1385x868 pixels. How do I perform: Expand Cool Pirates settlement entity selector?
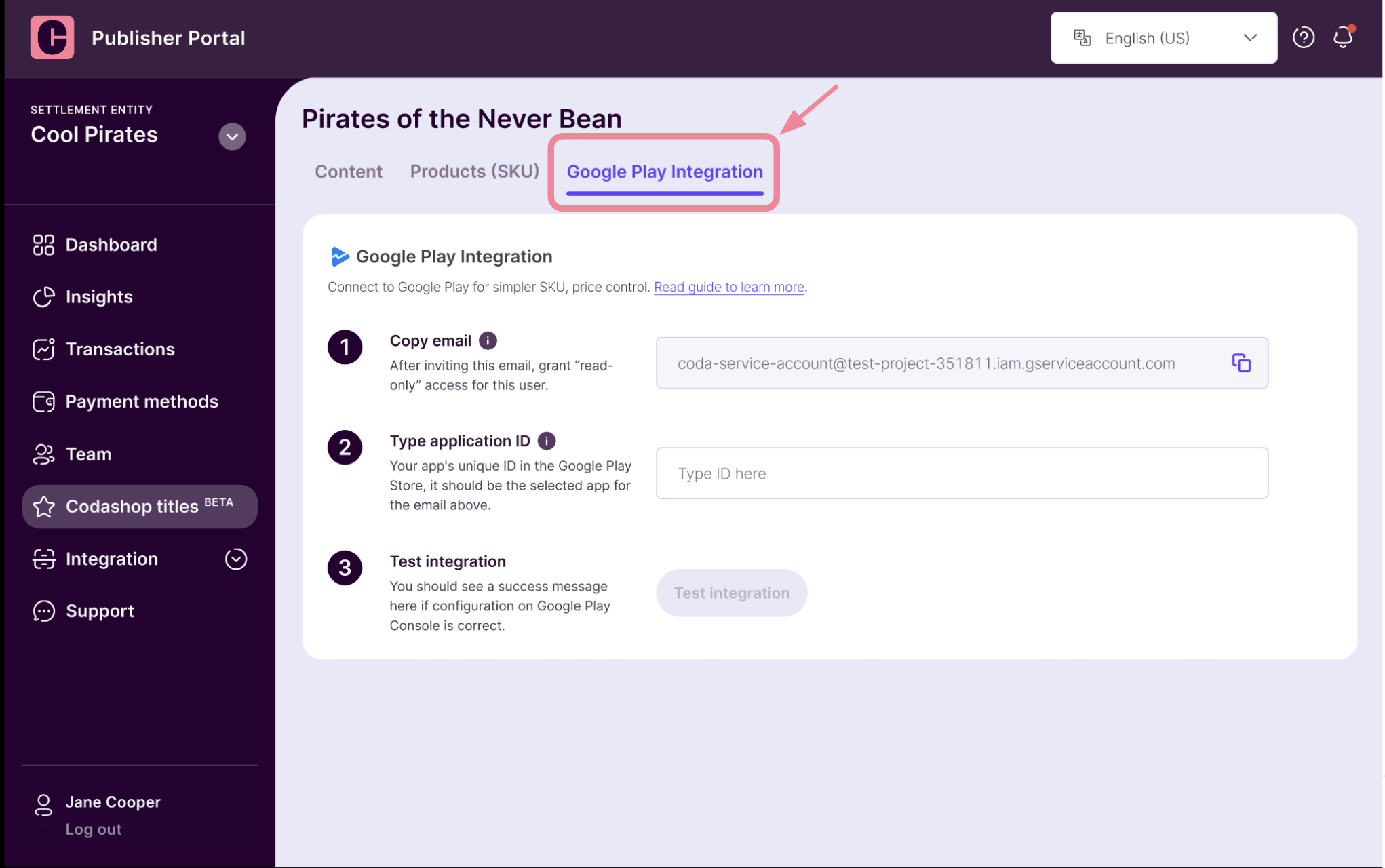tap(231, 136)
